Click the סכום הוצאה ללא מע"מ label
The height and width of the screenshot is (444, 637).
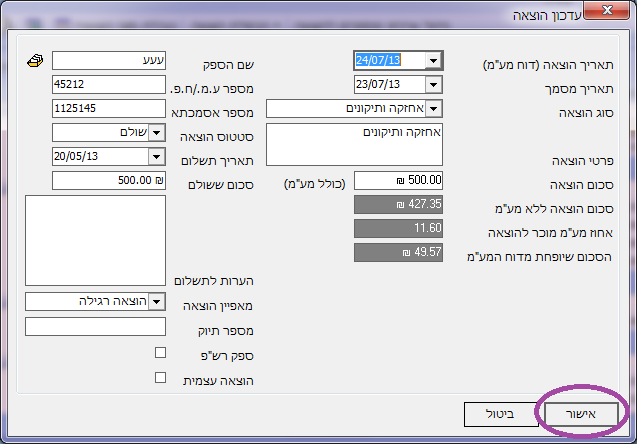(x=555, y=209)
